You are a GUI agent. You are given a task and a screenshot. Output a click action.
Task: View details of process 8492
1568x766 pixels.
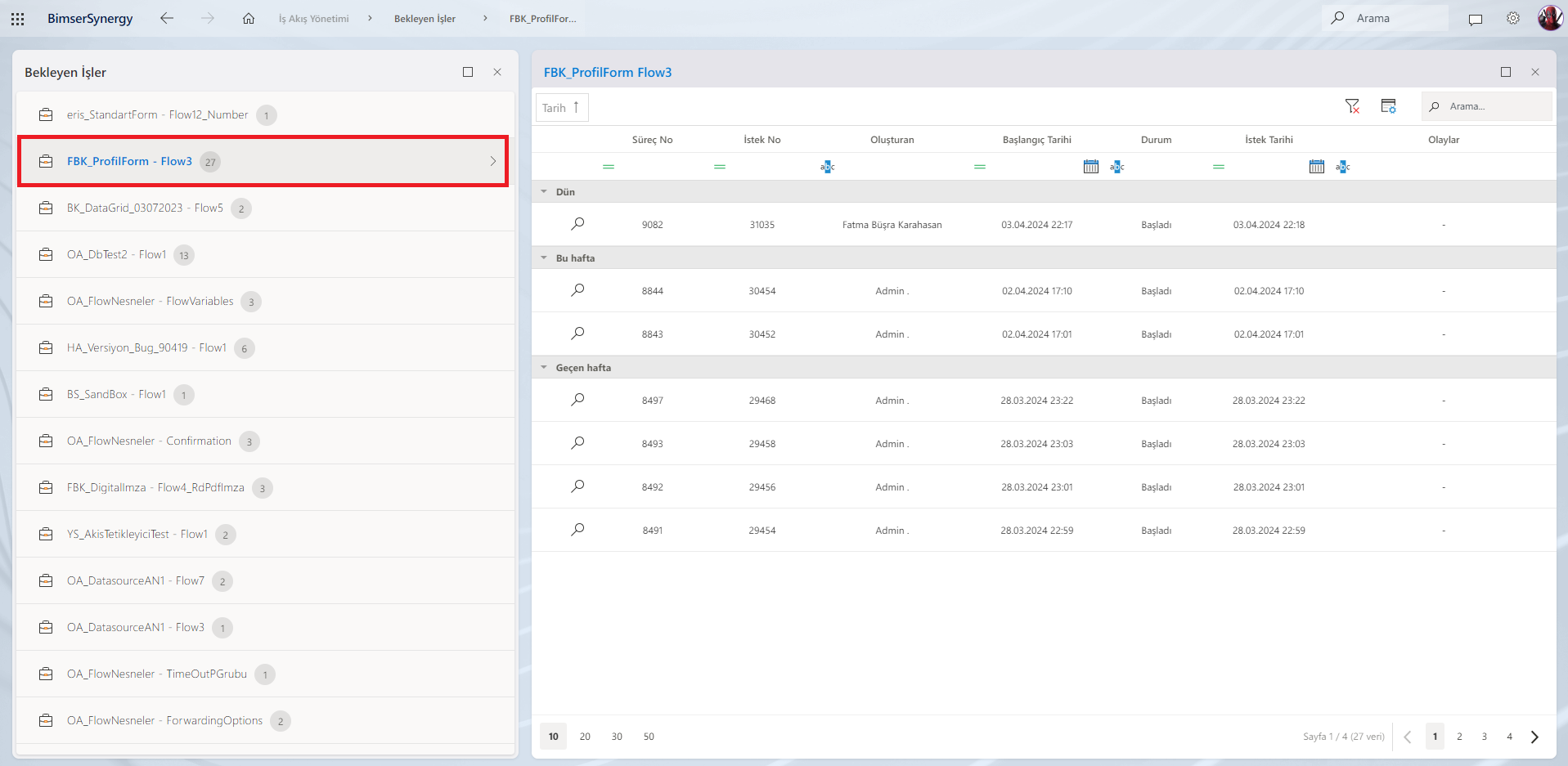[577, 486]
